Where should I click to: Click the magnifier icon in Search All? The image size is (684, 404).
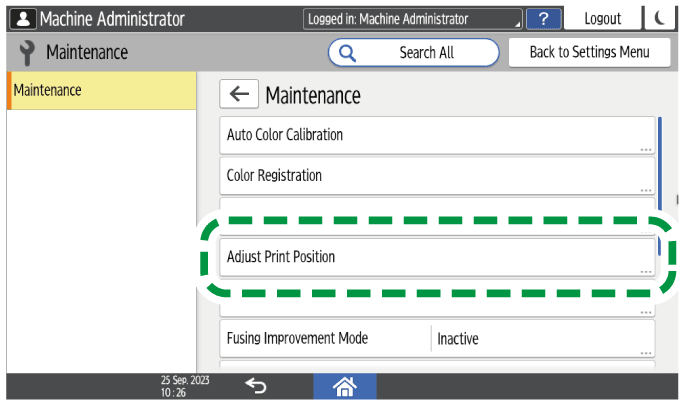[x=349, y=53]
